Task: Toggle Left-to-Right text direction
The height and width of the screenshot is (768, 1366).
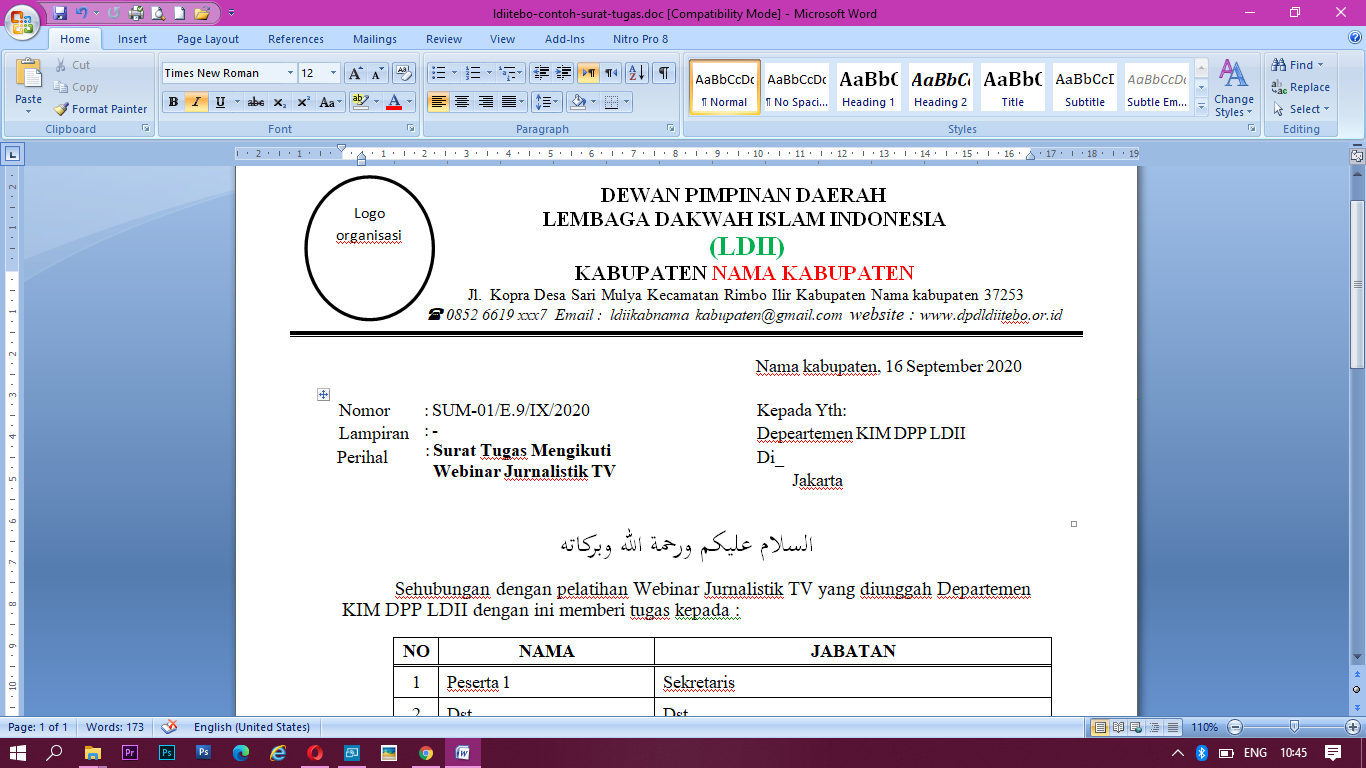Action: tap(588, 73)
